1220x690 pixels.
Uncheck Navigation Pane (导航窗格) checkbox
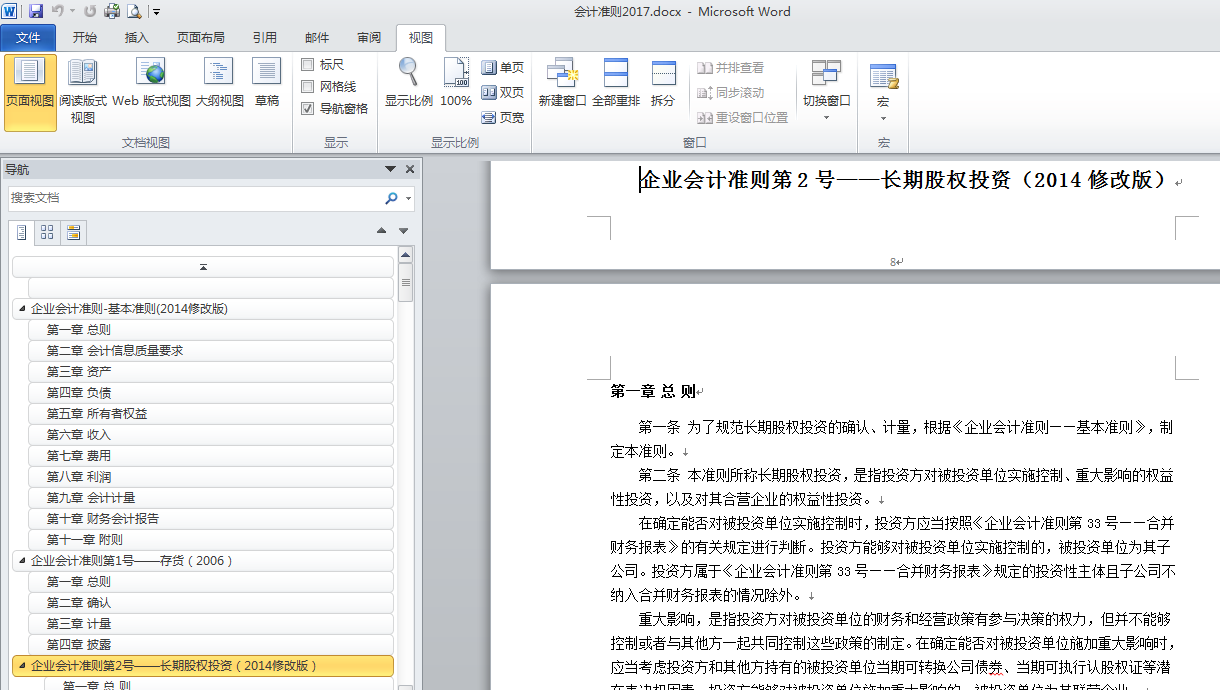point(308,108)
